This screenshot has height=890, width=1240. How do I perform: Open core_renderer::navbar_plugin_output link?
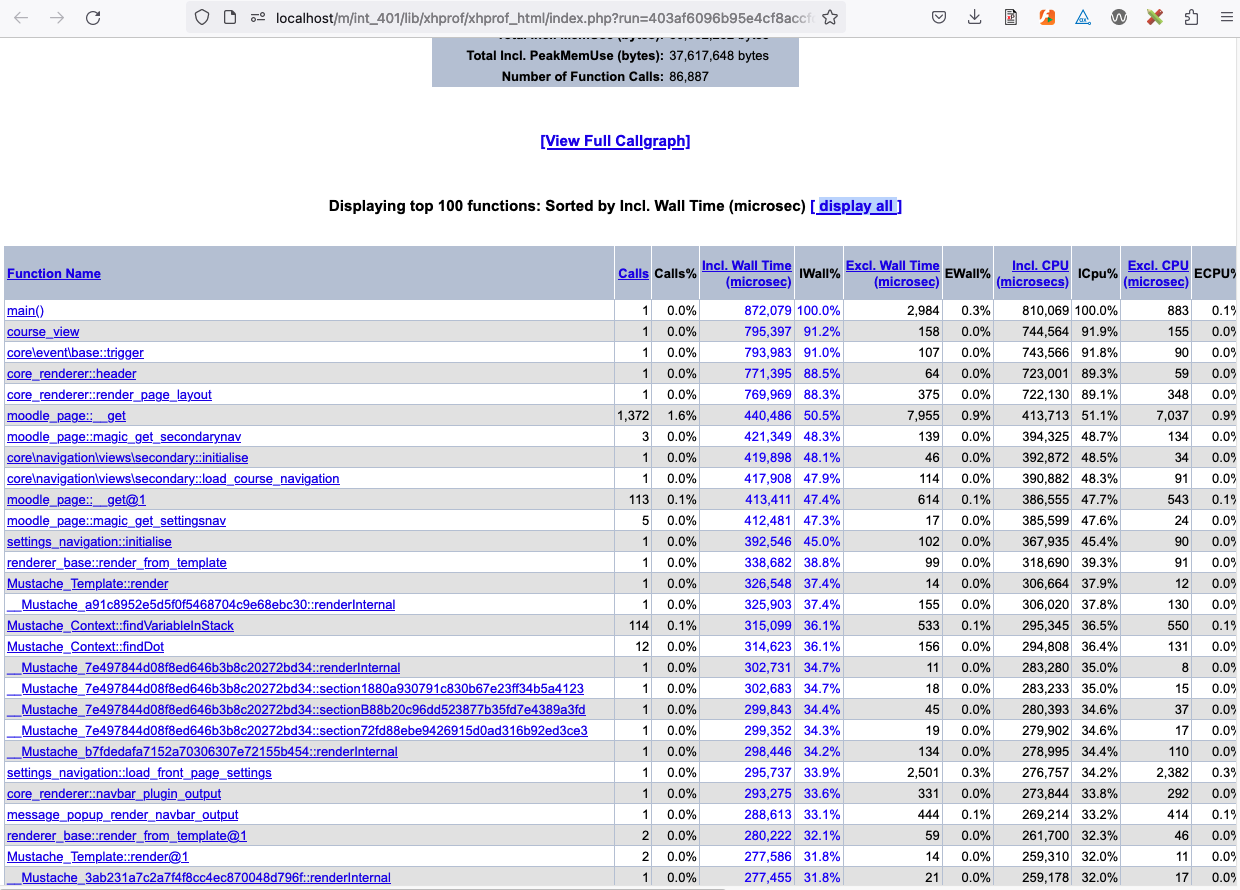114,794
